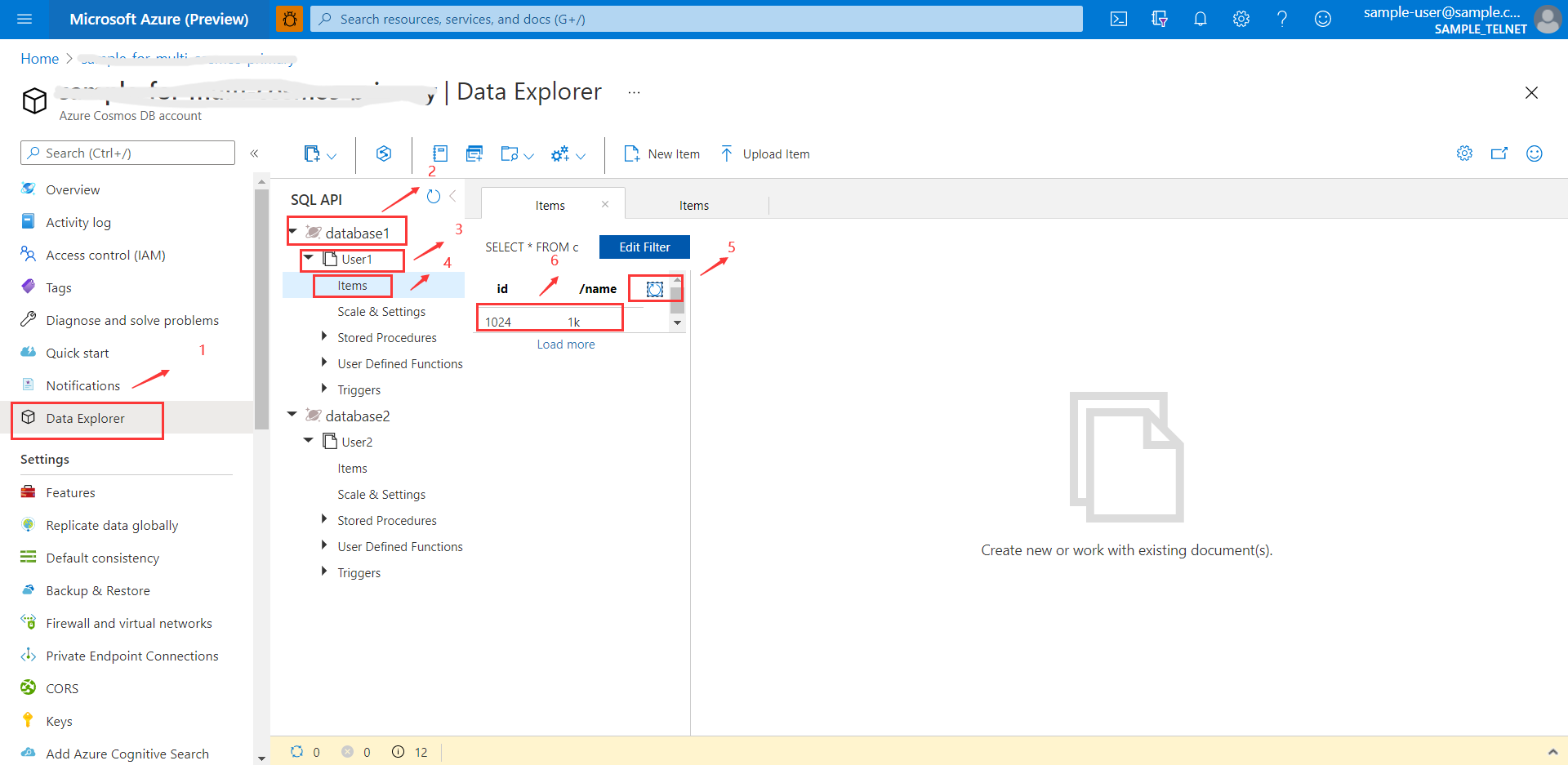Open the directory and subscription filter icon
1568x765 pixels.
(x=1160, y=19)
